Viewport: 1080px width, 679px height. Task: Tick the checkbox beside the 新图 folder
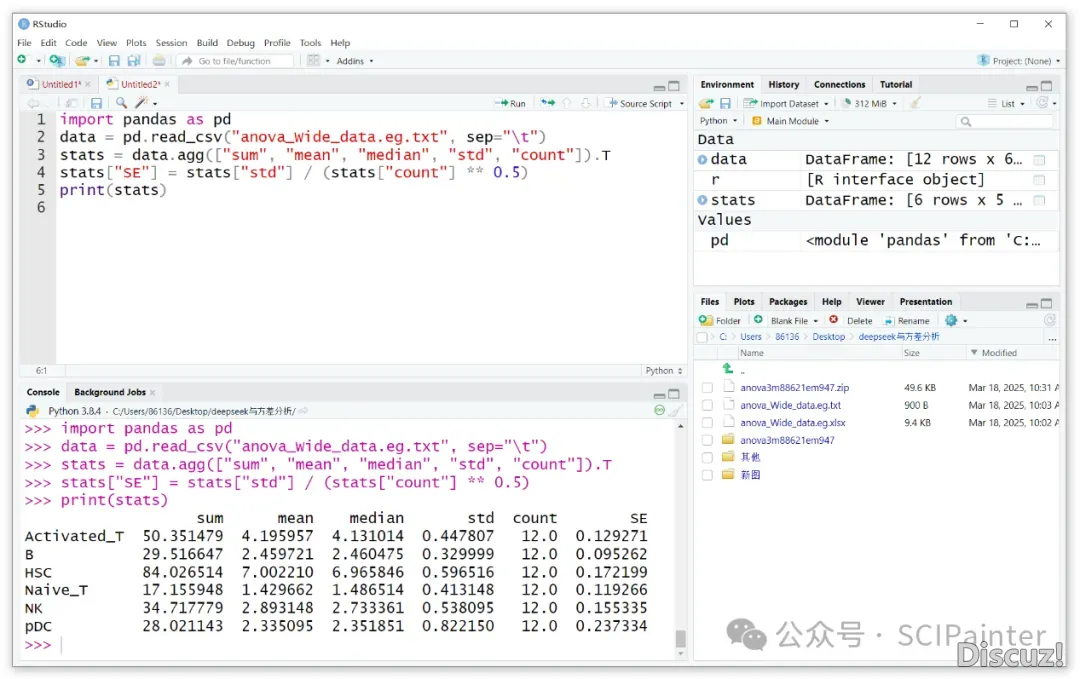point(707,474)
